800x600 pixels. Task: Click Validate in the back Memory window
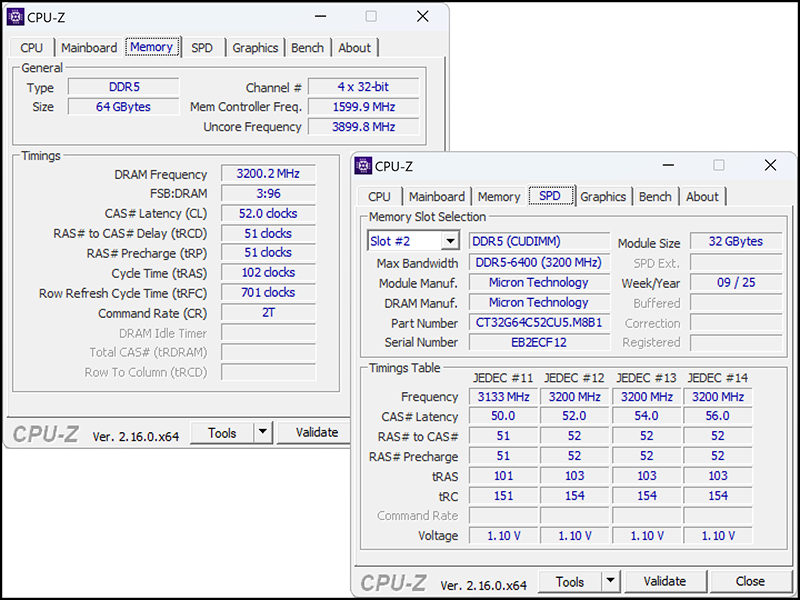(x=314, y=433)
